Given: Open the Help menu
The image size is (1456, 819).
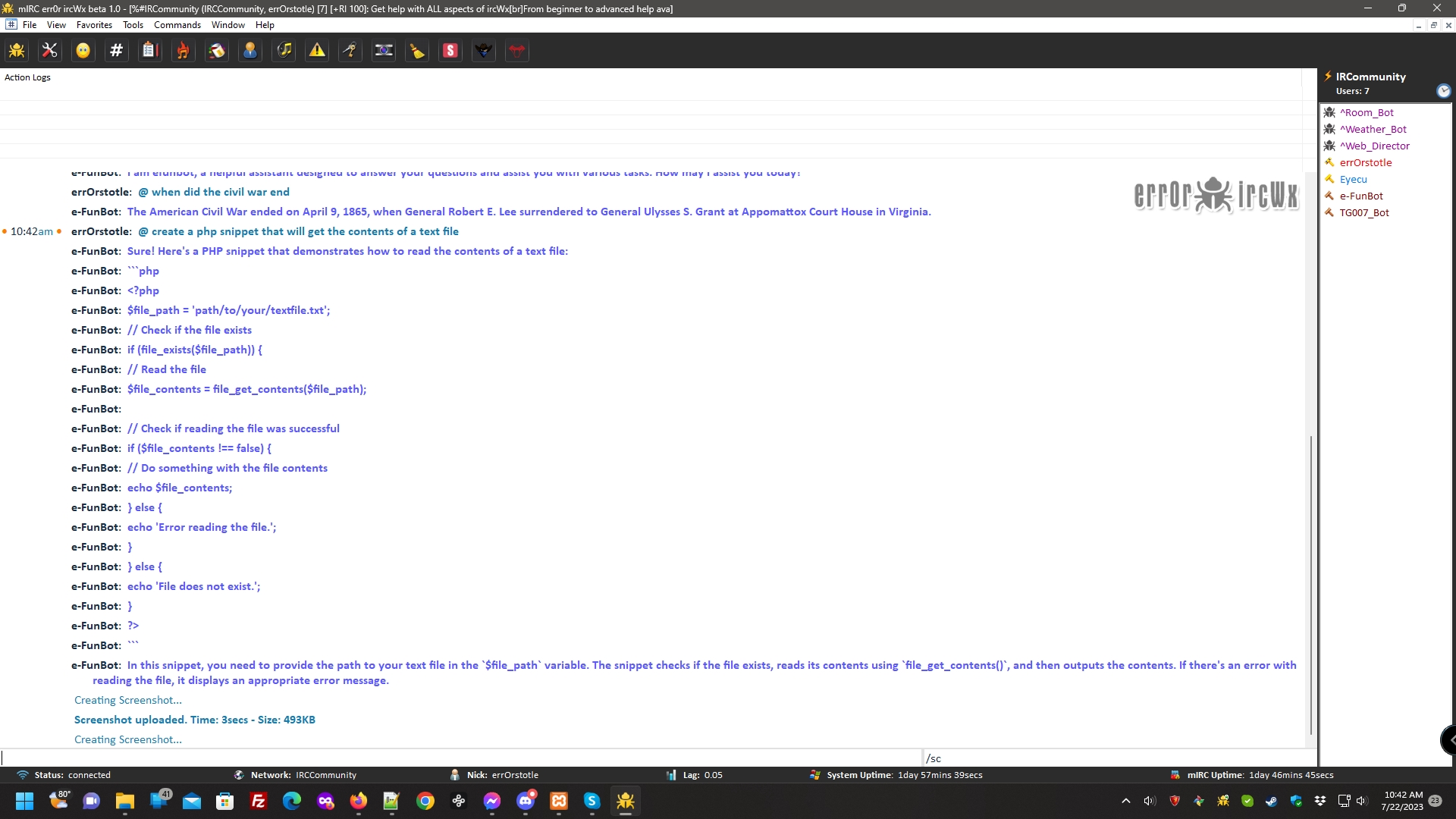Looking at the screenshot, I should pyautogui.click(x=265, y=25).
